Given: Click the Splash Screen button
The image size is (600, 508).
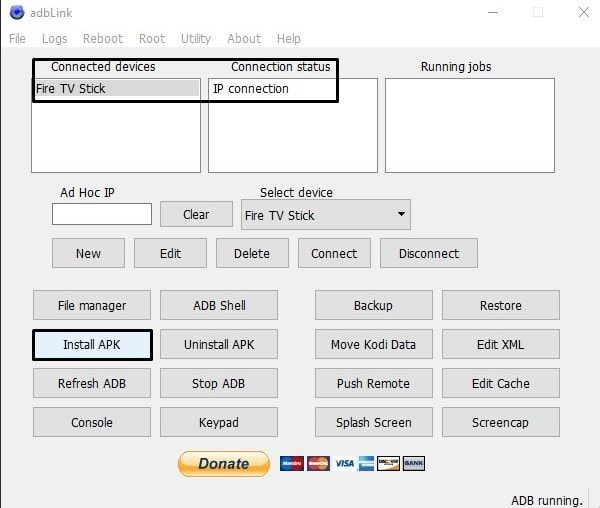Looking at the screenshot, I should (374, 422).
